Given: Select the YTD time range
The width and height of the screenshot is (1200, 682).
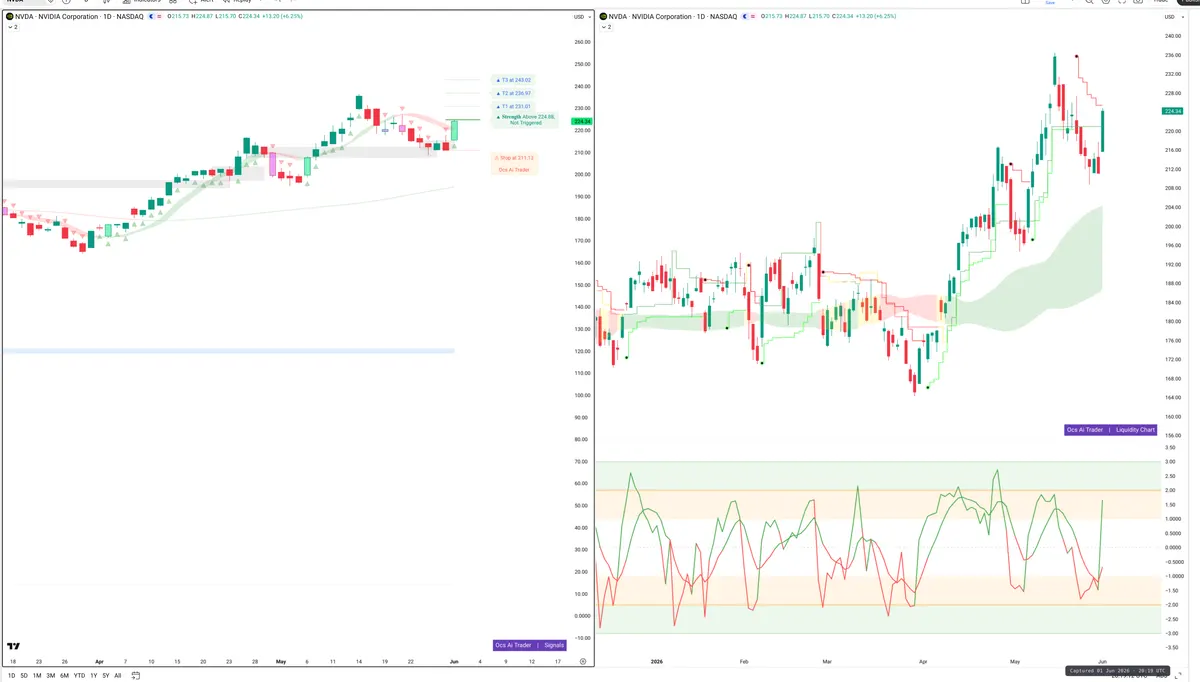Looking at the screenshot, I should tap(79, 676).
